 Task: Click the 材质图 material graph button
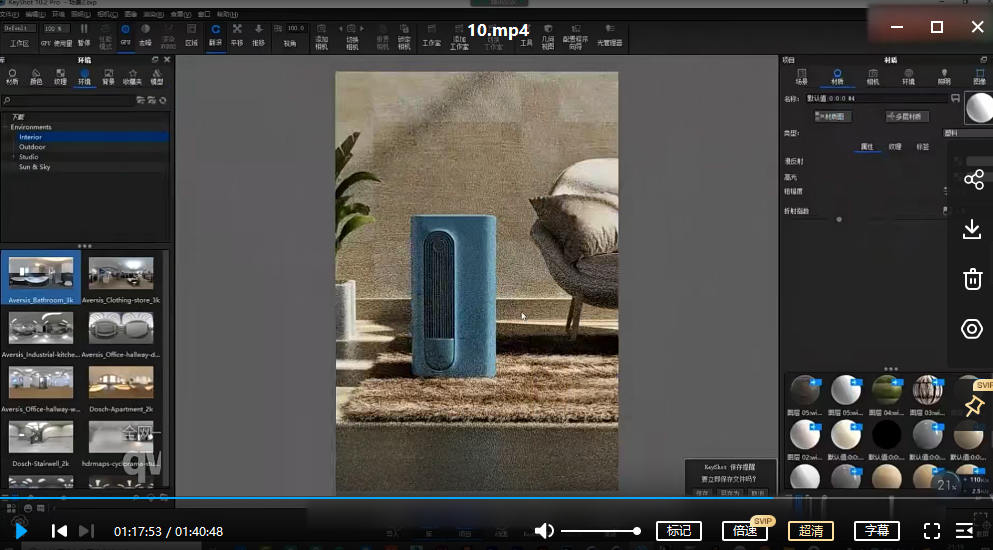(x=832, y=117)
